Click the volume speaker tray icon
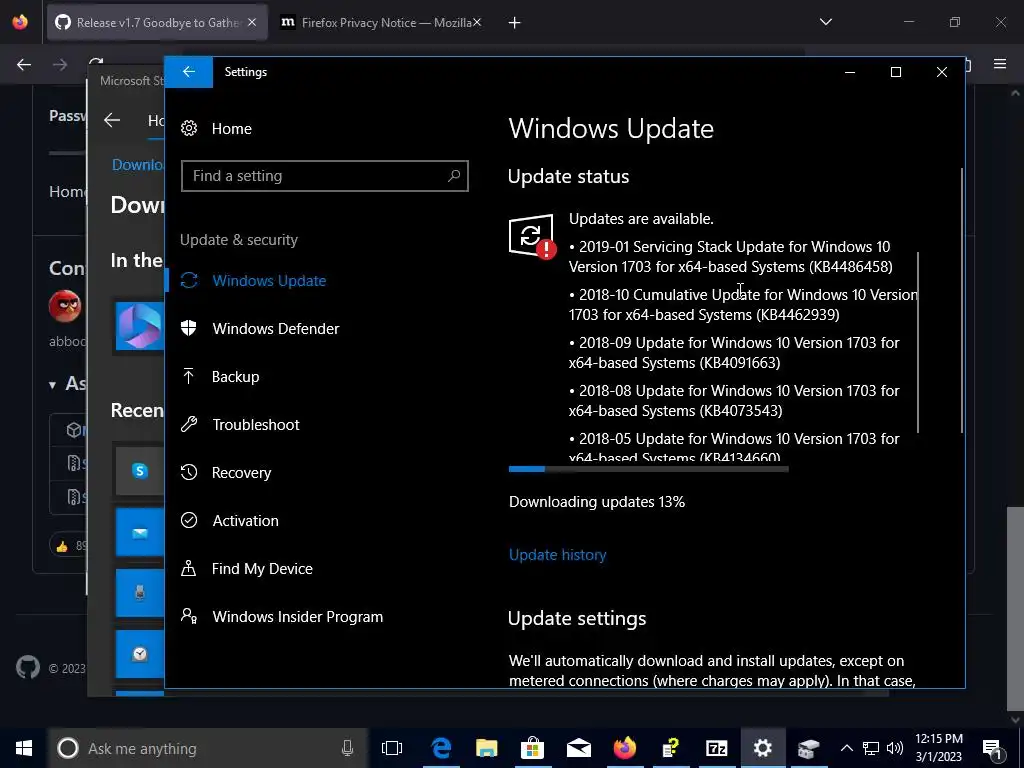 [895, 748]
